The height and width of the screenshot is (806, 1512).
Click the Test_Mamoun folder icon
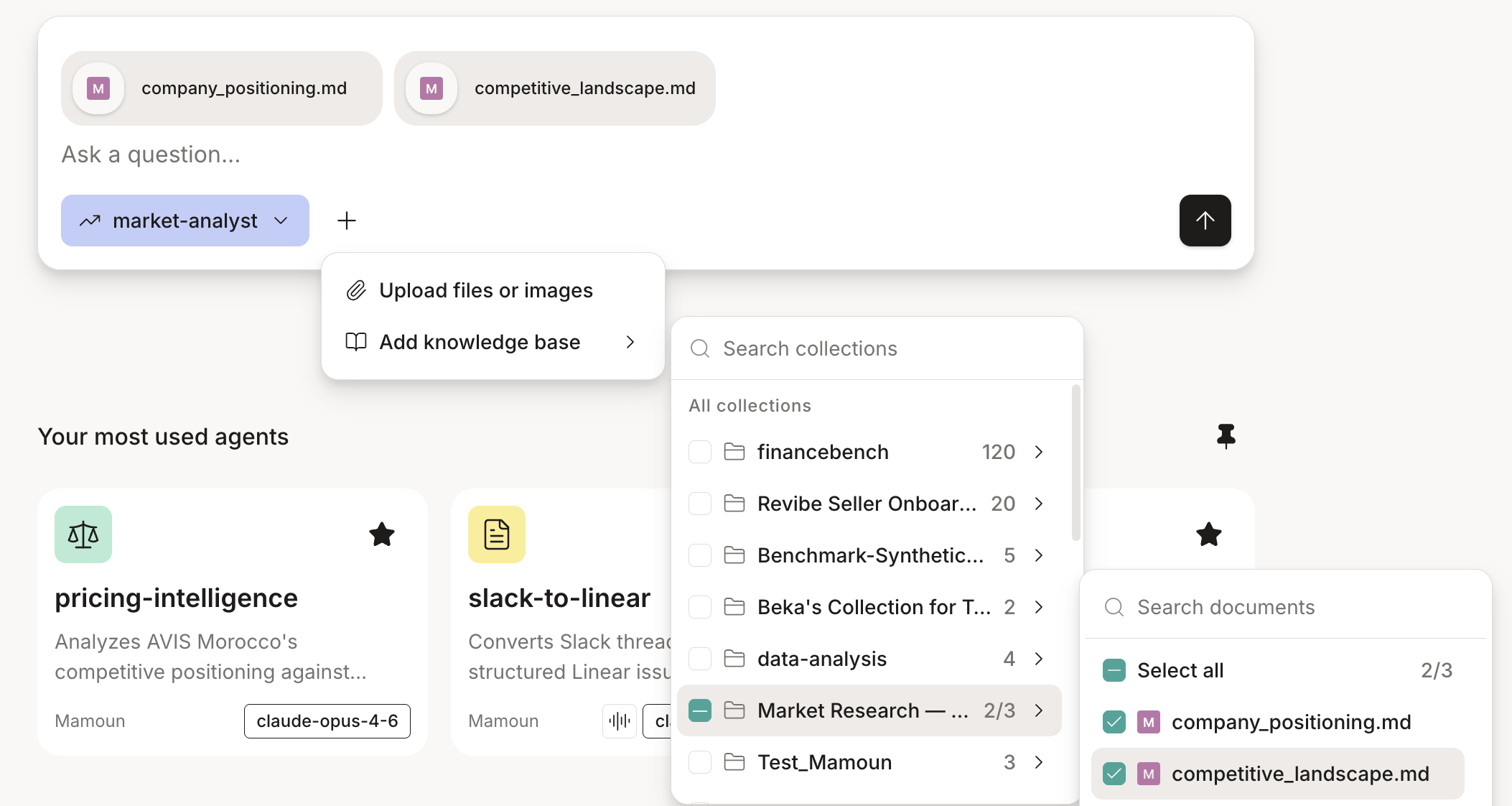coord(734,762)
